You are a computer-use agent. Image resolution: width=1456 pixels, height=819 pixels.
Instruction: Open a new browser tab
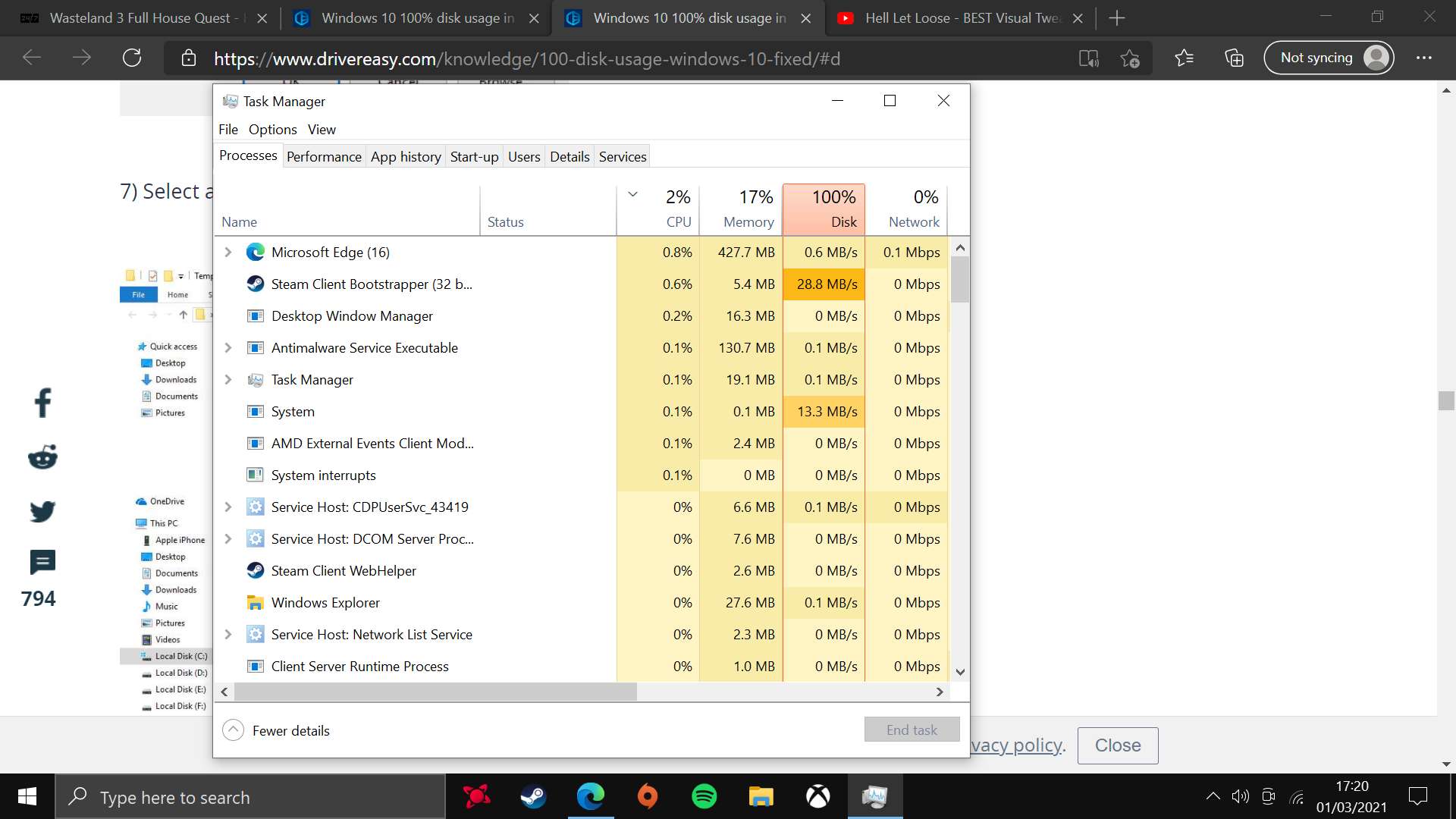tap(1116, 17)
